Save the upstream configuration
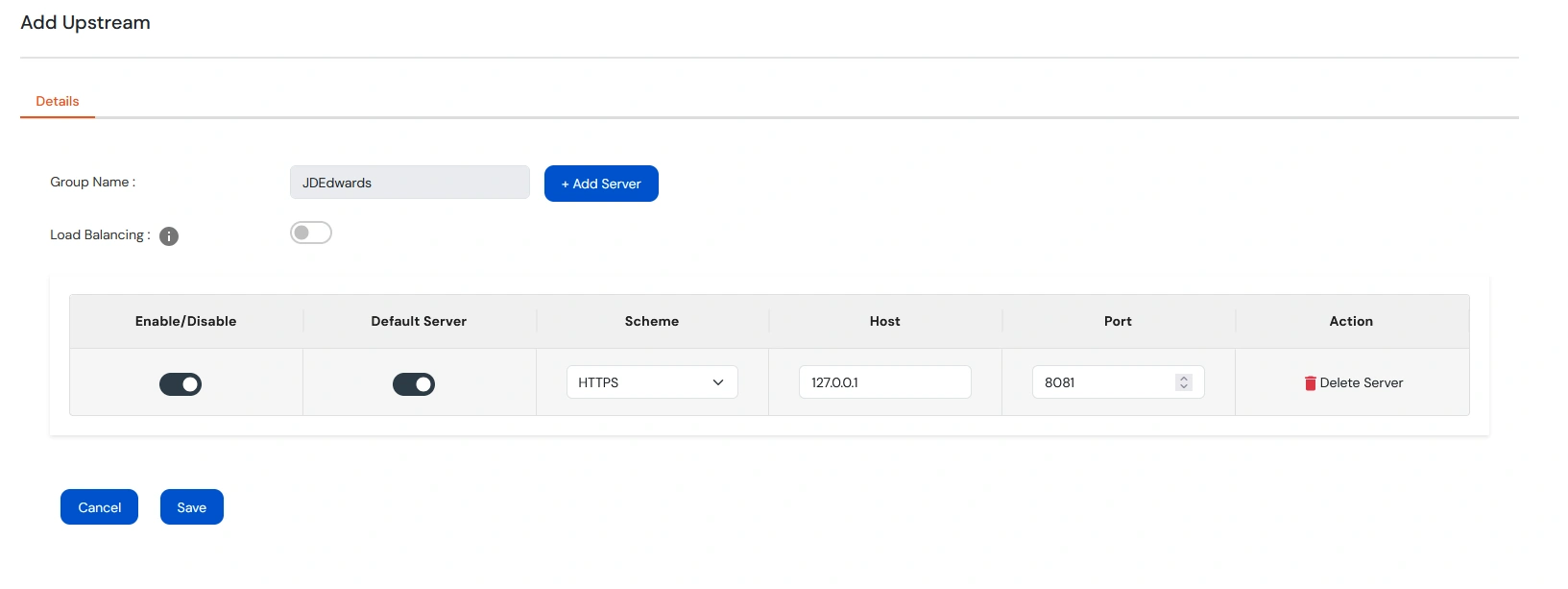The width and height of the screenshot is (1568, 589). pyautogui.click(x=192, y=507)
